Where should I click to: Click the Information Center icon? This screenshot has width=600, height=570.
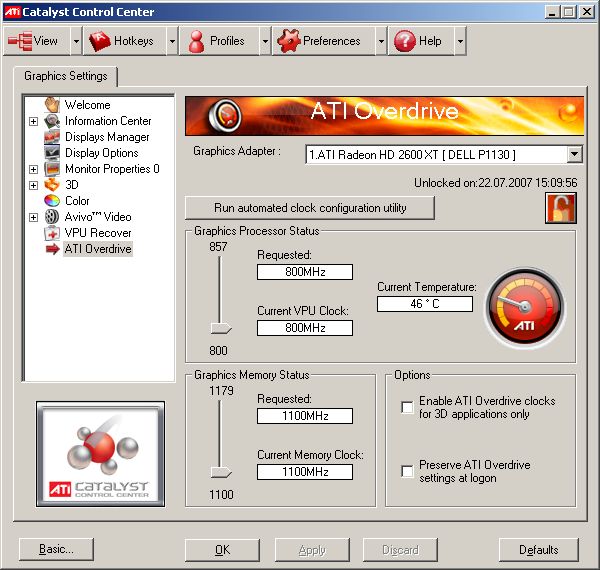[52, 121]
